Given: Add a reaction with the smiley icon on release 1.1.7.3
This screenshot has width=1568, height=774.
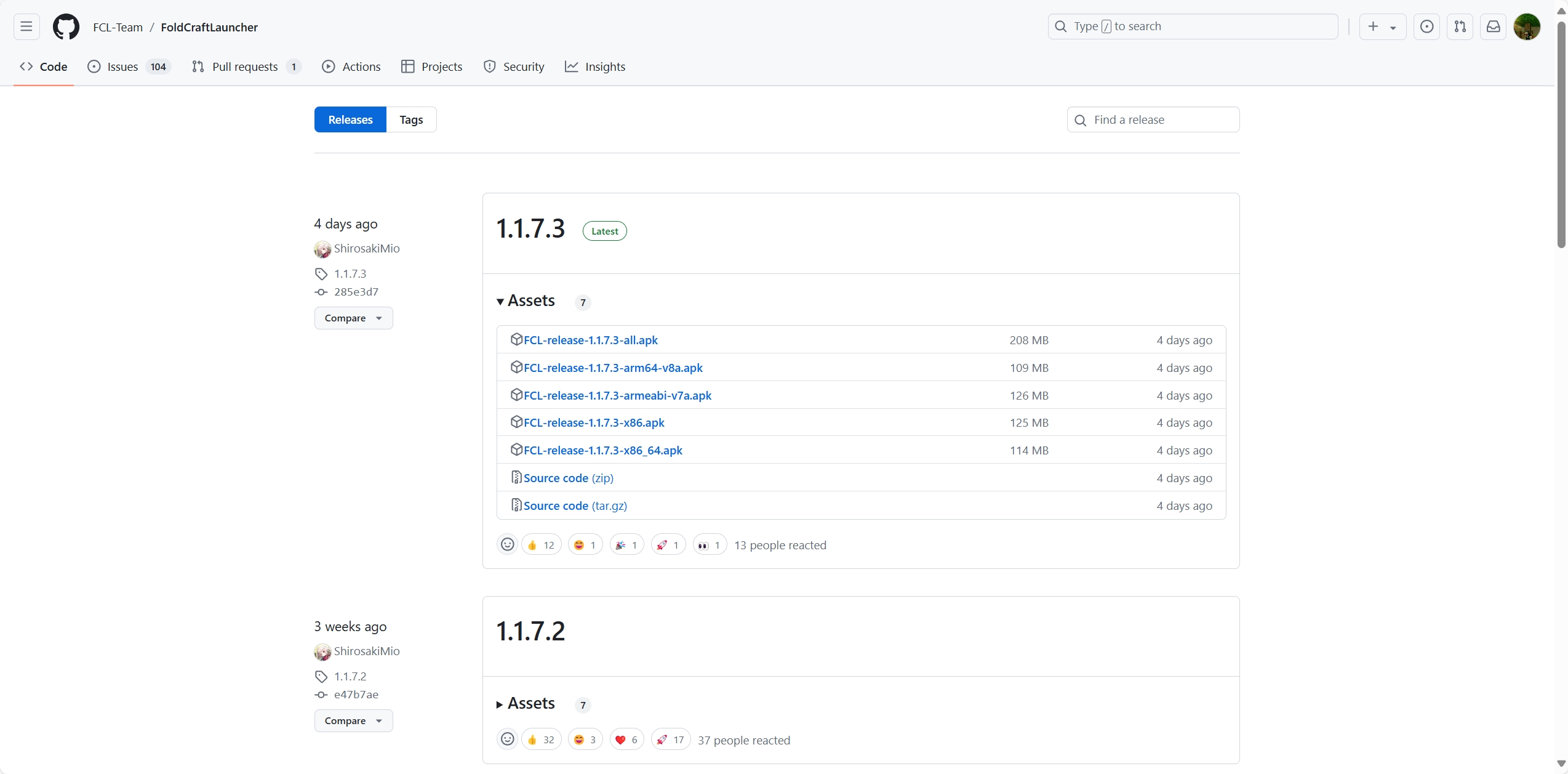Looking at the screenshot, I should 507,544.
